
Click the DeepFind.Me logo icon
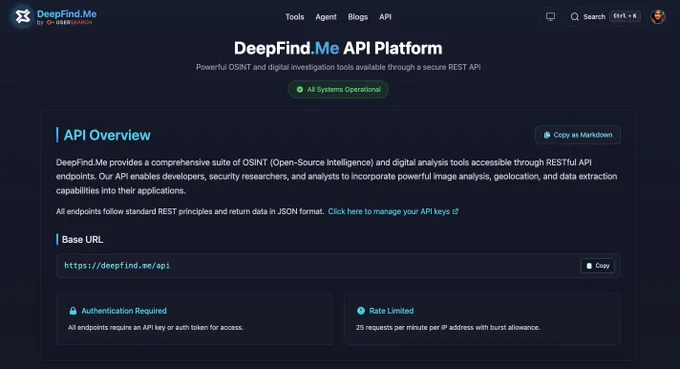[x=23, y=16]
